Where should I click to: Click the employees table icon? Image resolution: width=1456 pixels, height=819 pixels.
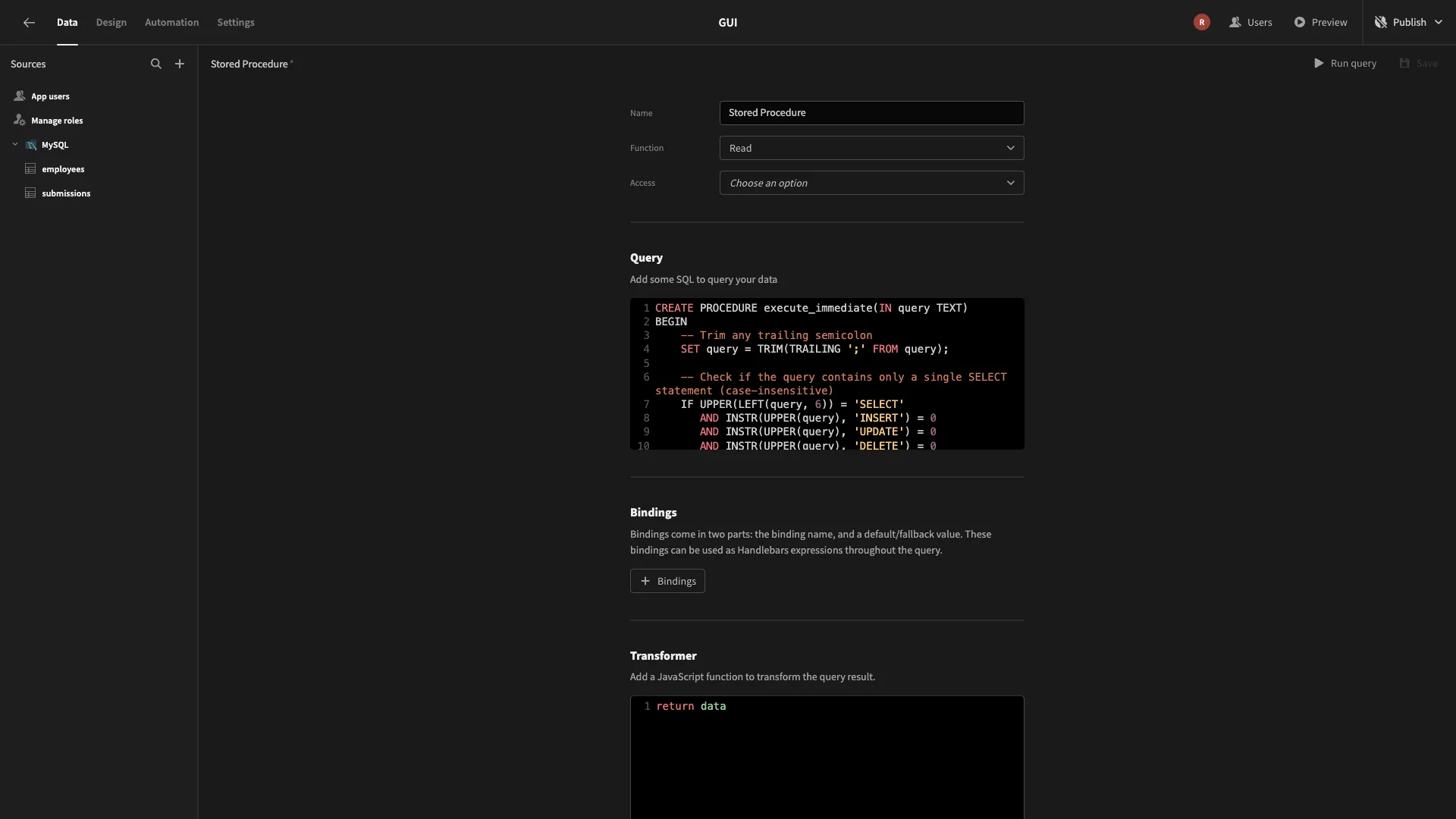[x=30, y=169]
